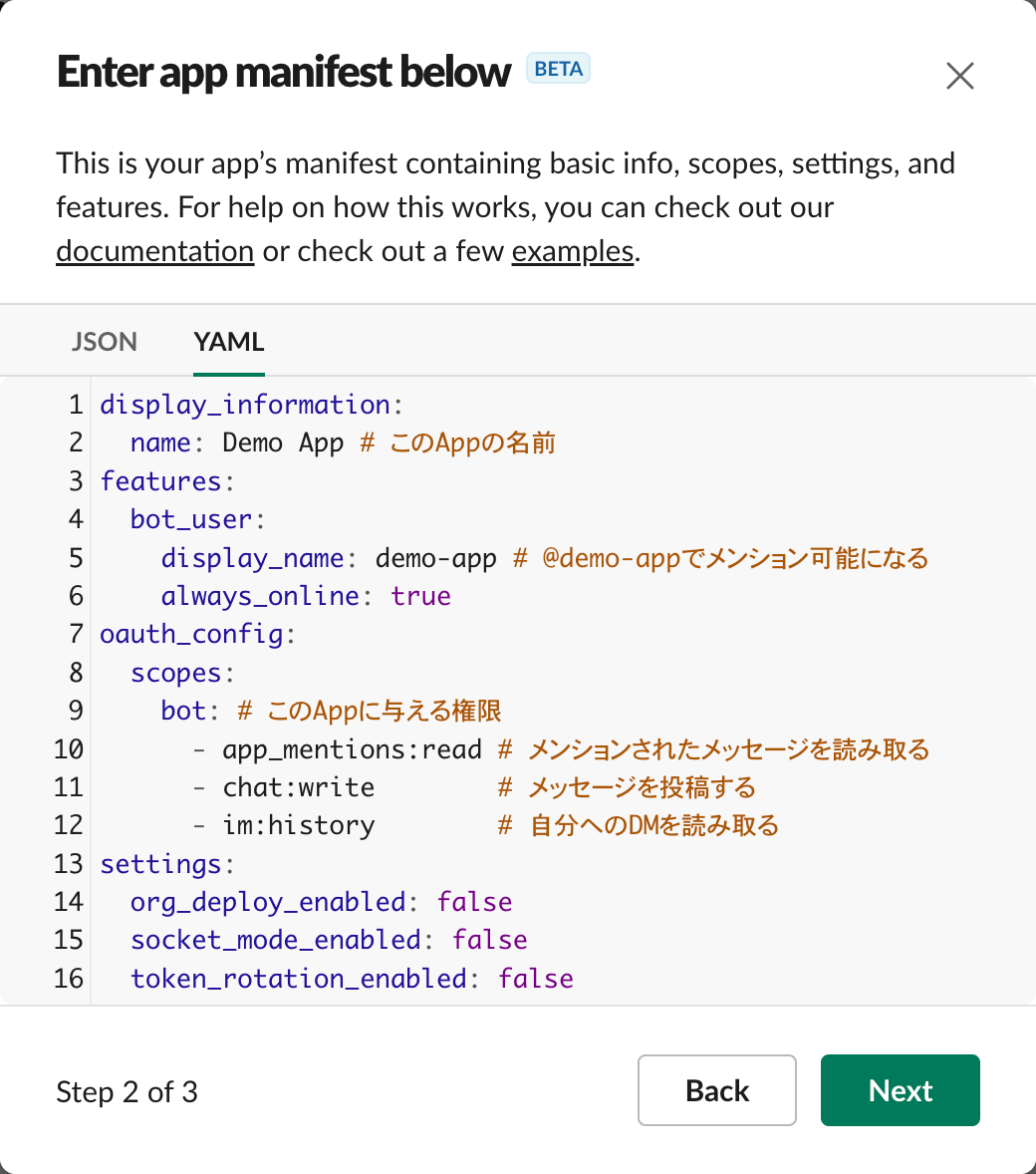1036x1174 pixels.
Task: Switch to the JSON tab
Action: coord(104,342)
